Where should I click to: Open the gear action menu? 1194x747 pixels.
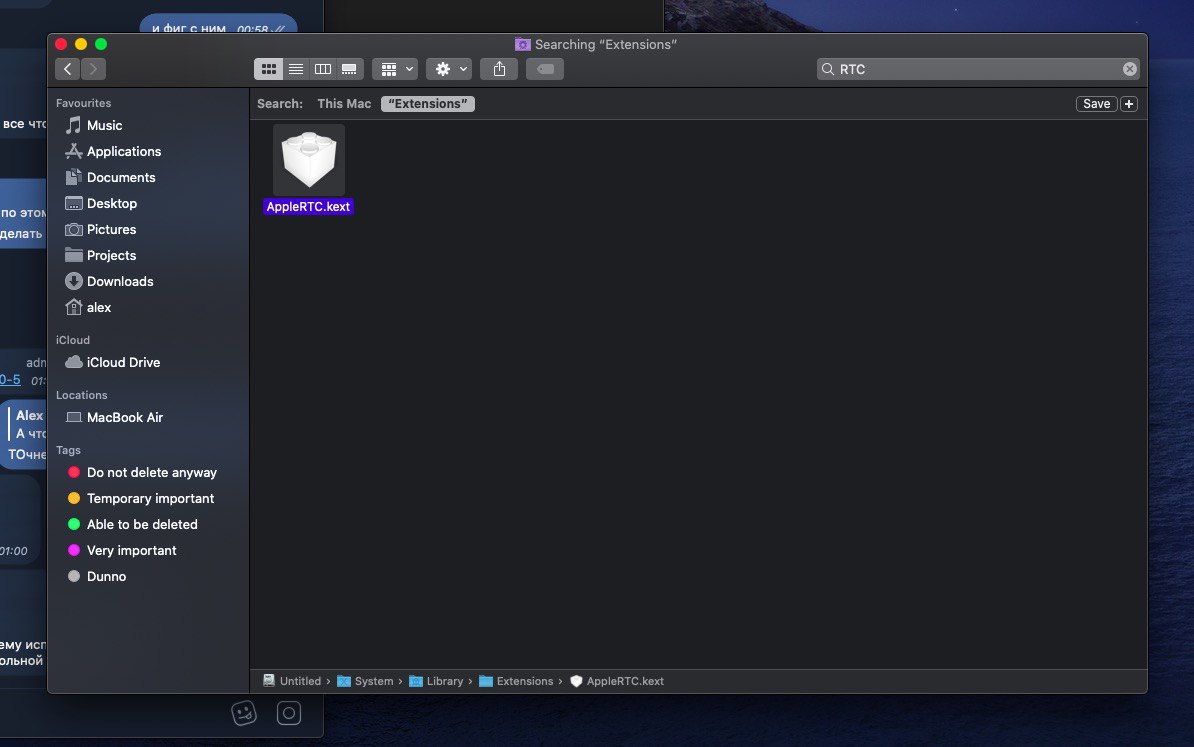449,69
